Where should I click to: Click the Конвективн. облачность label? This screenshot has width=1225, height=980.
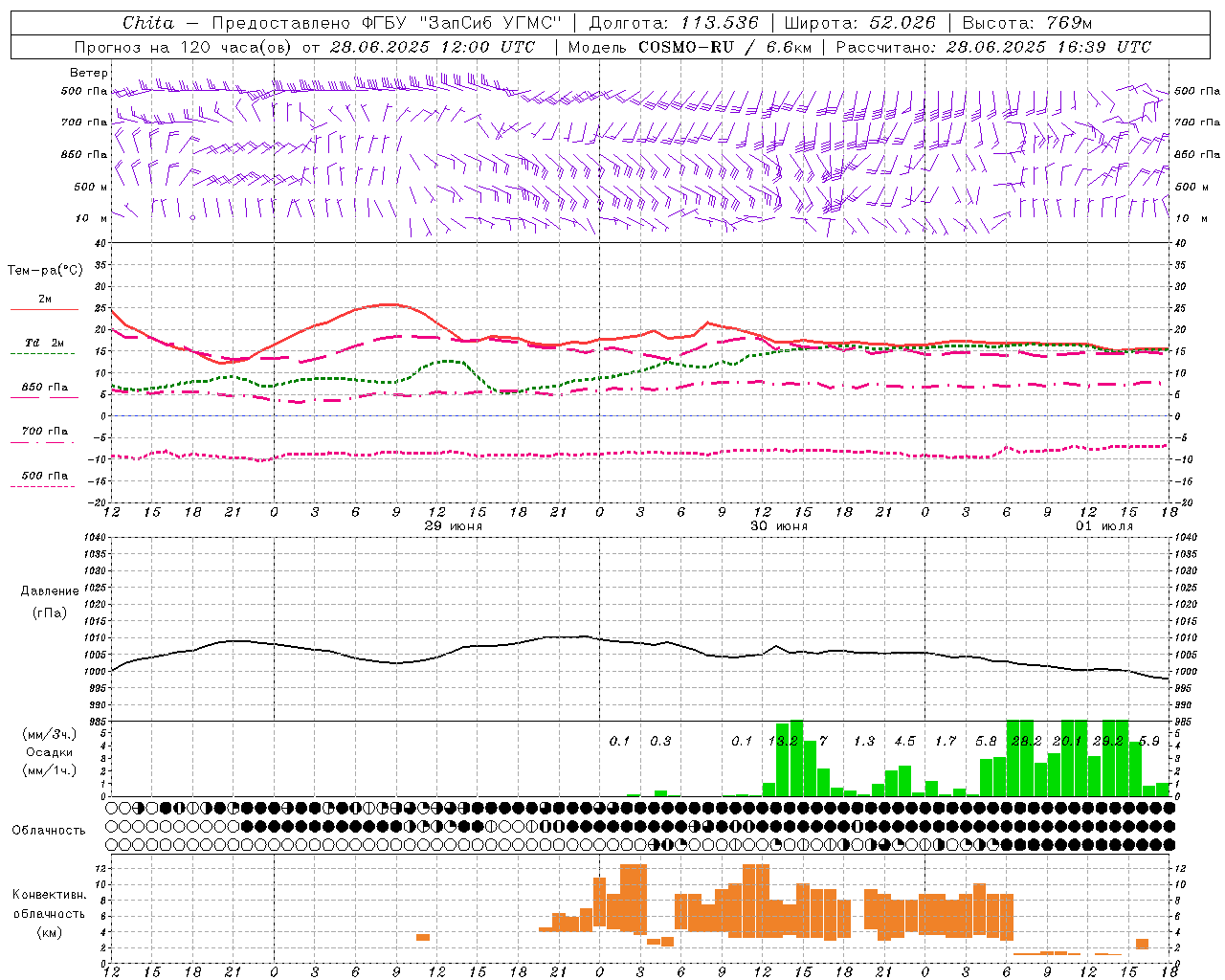click(x=50, y=904)
